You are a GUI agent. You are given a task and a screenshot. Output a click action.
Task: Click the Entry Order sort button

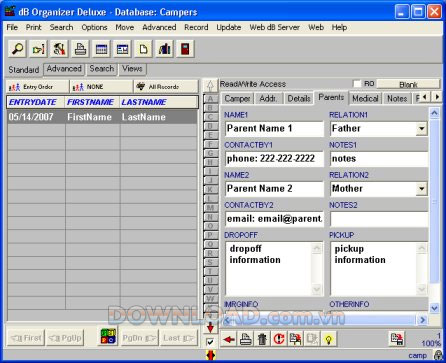point(37,87)
